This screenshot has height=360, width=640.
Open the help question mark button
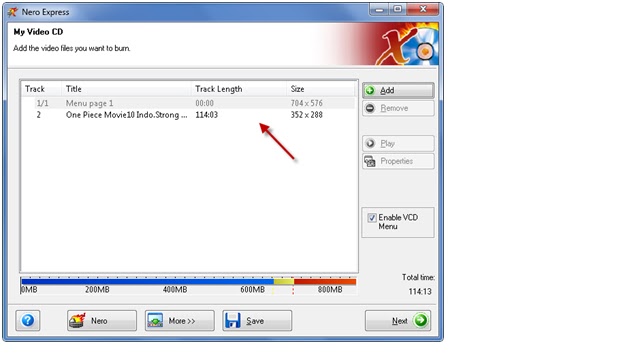pyautogui.click(x=28, y=320)
